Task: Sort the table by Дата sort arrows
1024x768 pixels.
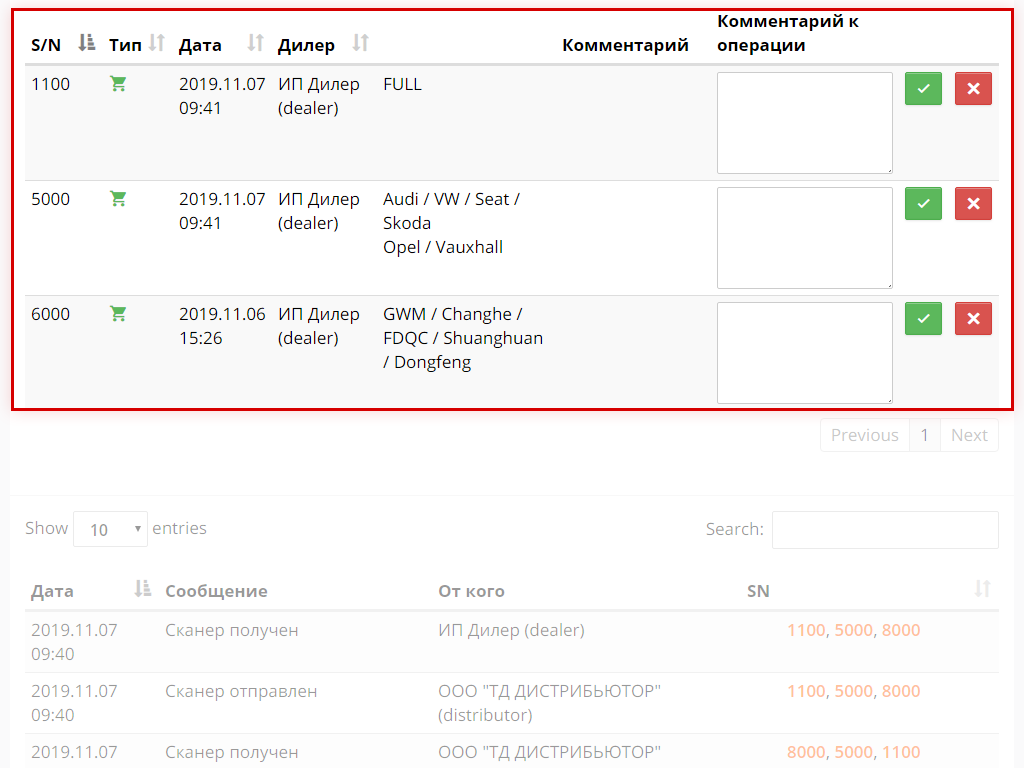Action: (x=256, y=43)
